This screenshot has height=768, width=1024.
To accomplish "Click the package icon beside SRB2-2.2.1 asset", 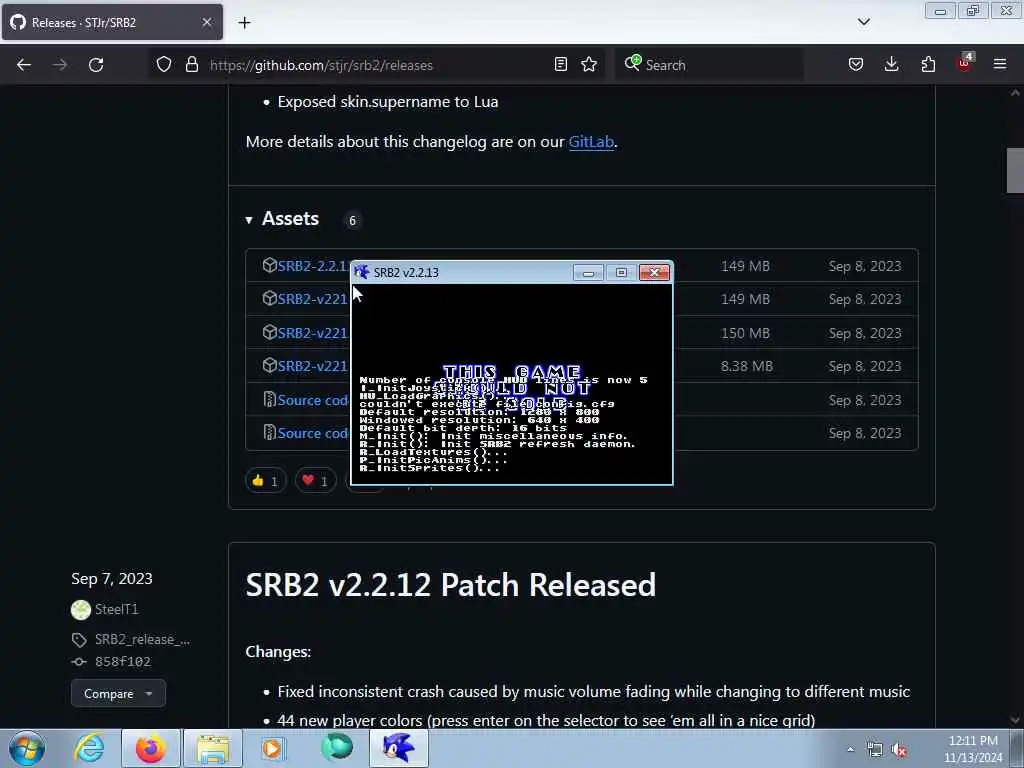I will [x=270, y=265].
